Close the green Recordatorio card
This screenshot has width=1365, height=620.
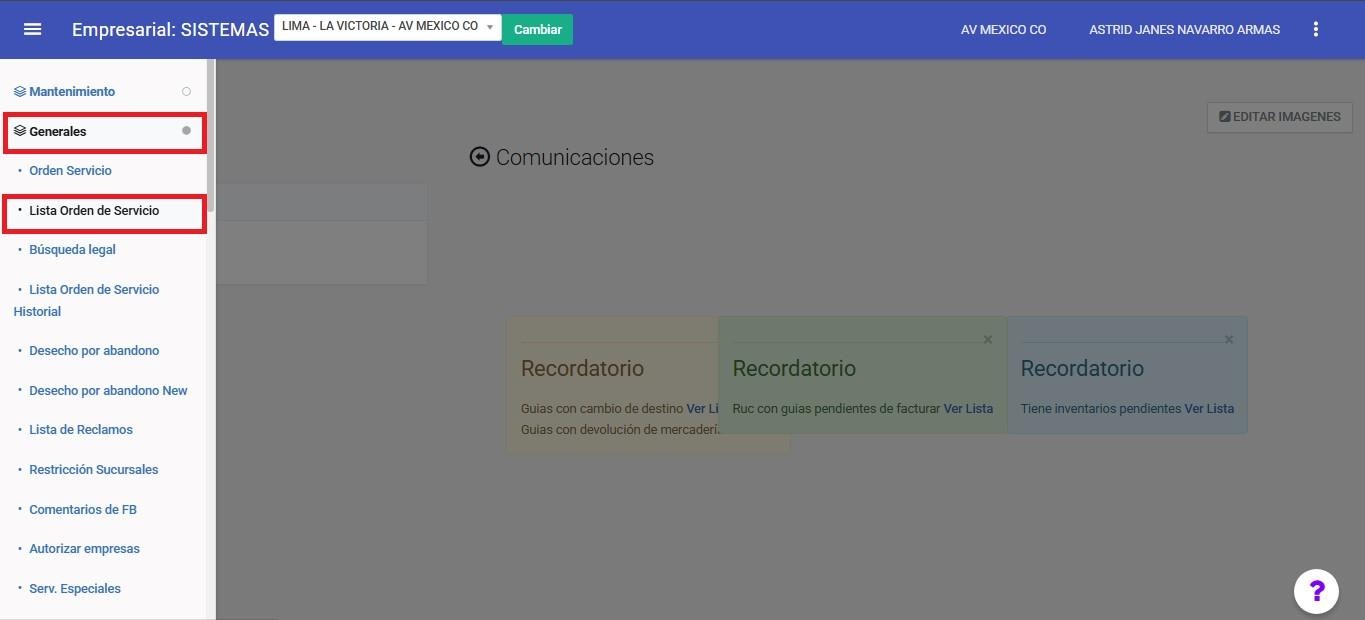click(988, 340)
